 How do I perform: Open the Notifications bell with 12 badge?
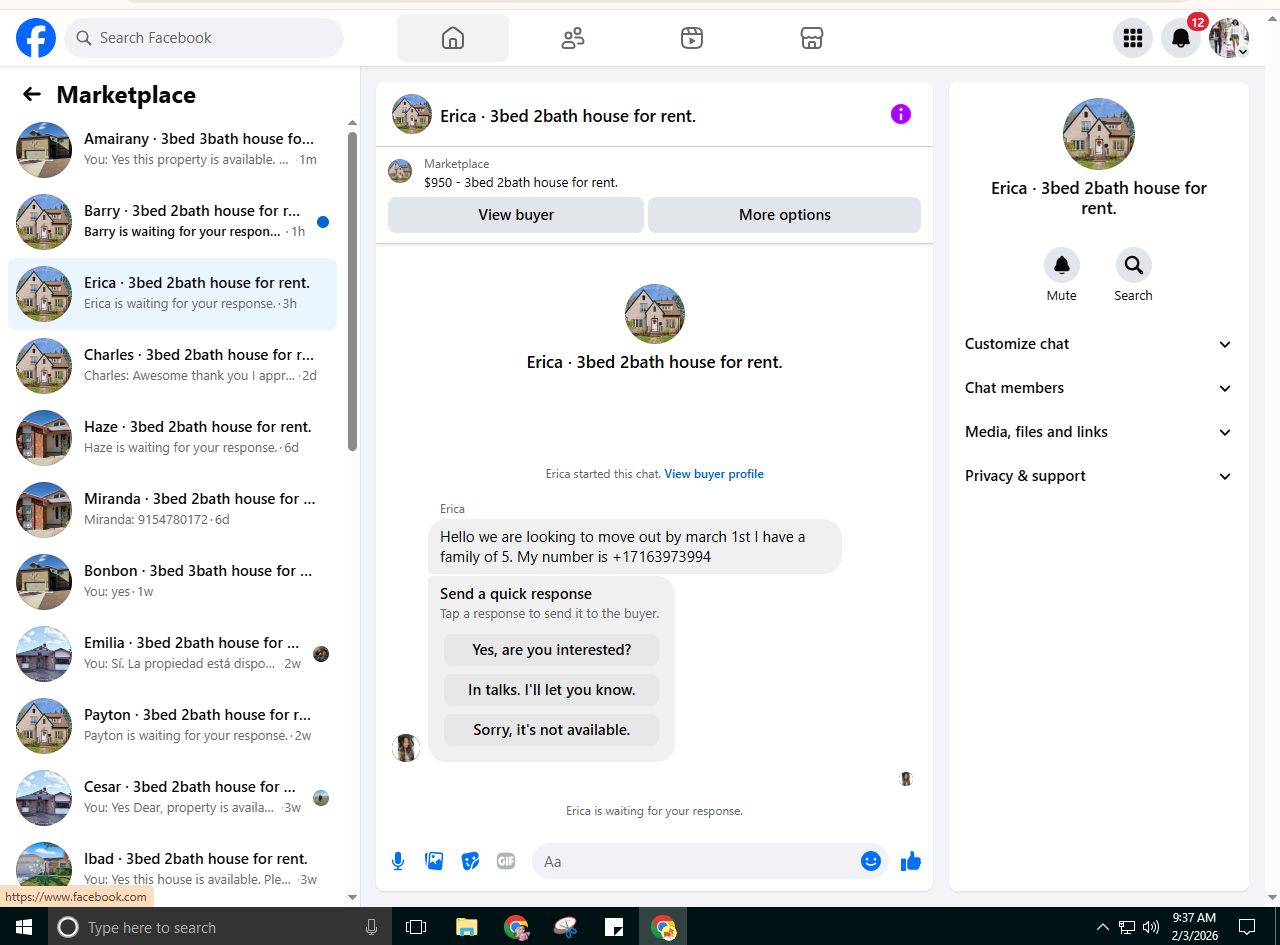1181,38
